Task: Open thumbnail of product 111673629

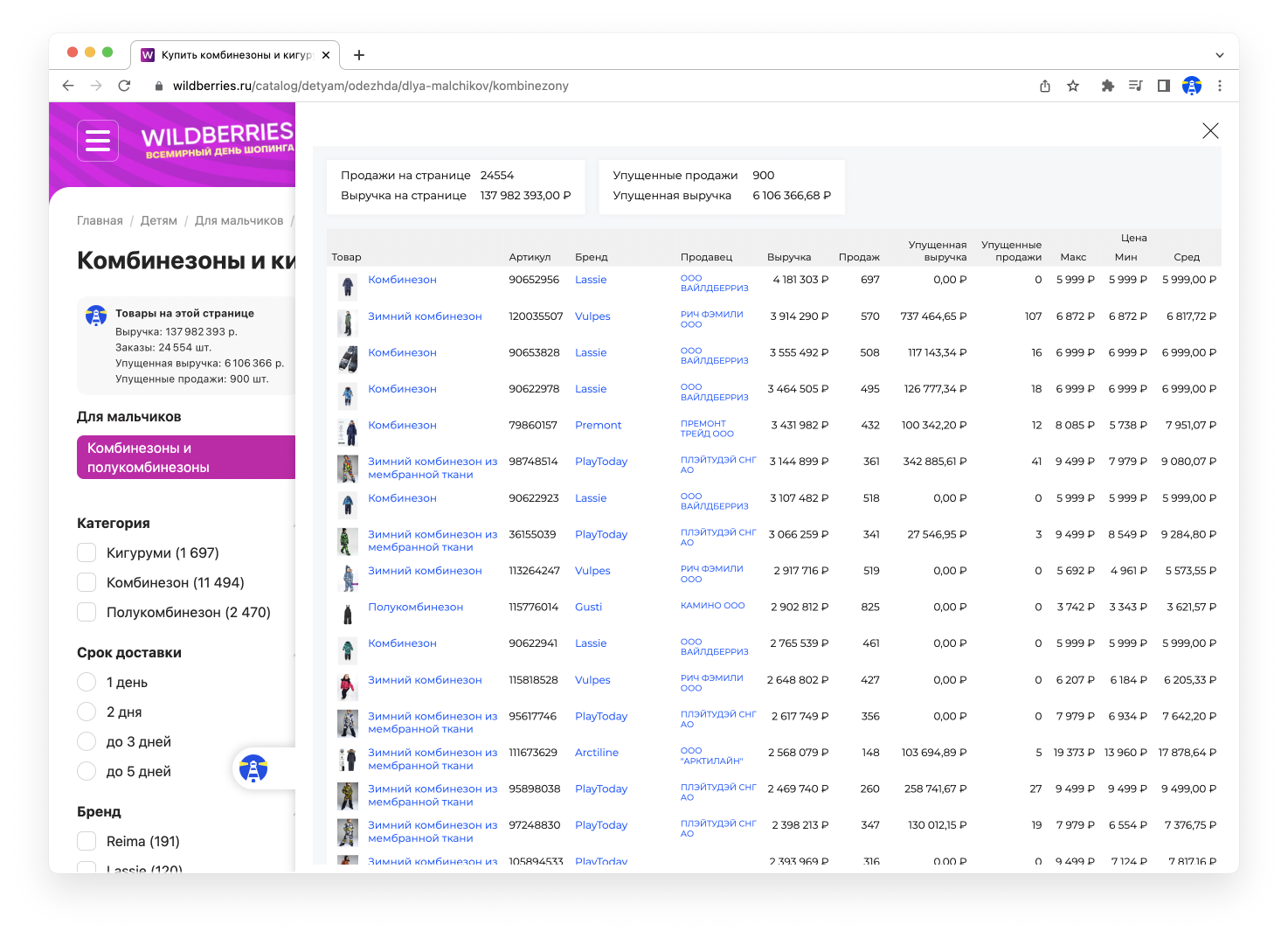Action: click(348, 759)
